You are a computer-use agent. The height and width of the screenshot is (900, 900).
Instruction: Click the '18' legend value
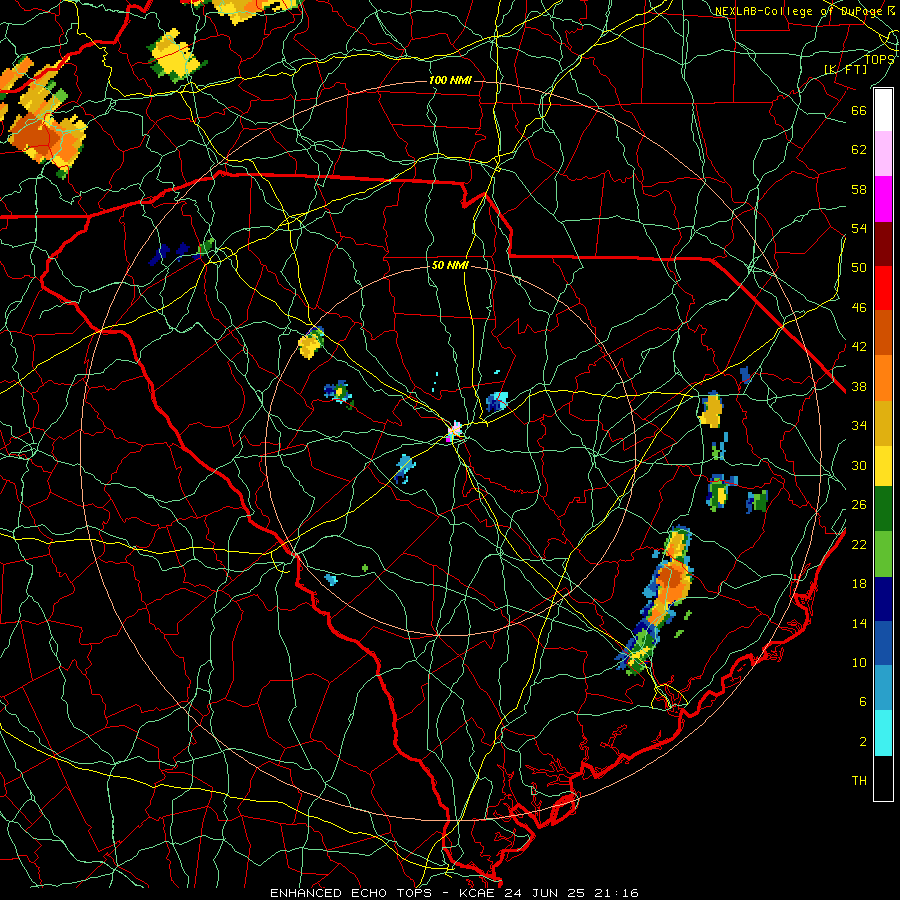(859, 584)
